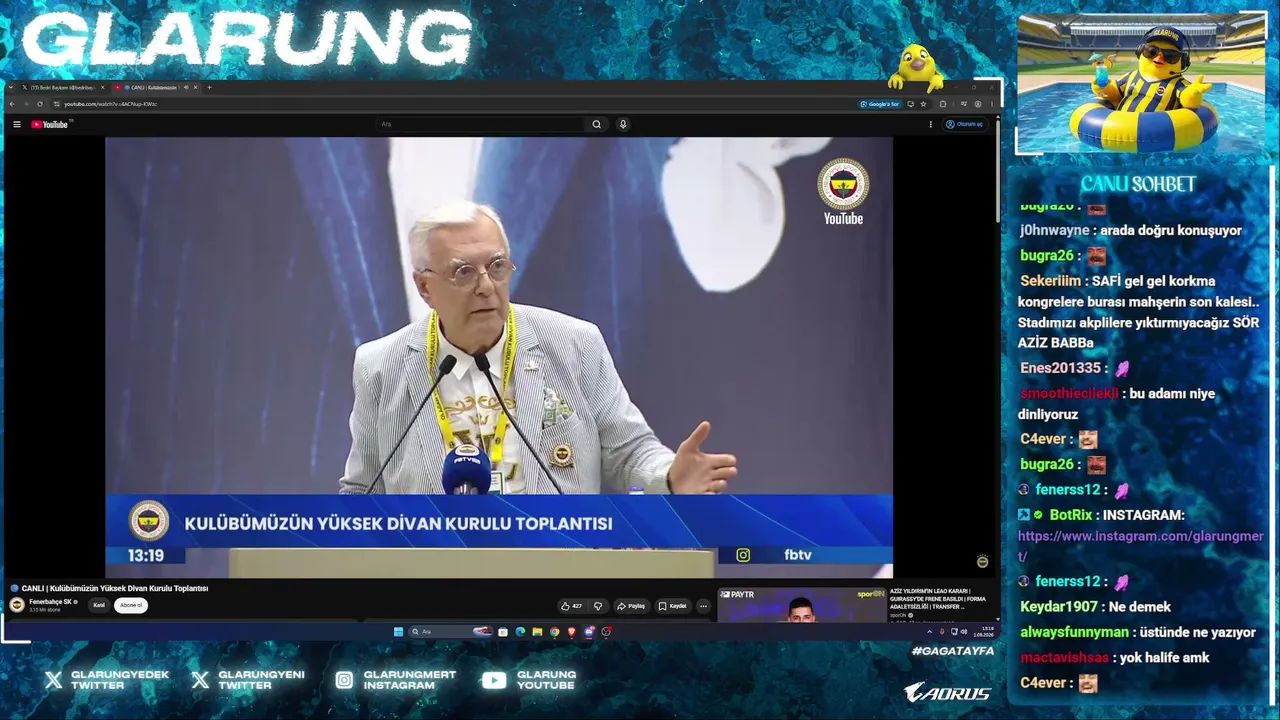Show hidden system tray icons chevron
Image resolution: width=1280 pixels, height=720 pixels.
click(929, 632)
